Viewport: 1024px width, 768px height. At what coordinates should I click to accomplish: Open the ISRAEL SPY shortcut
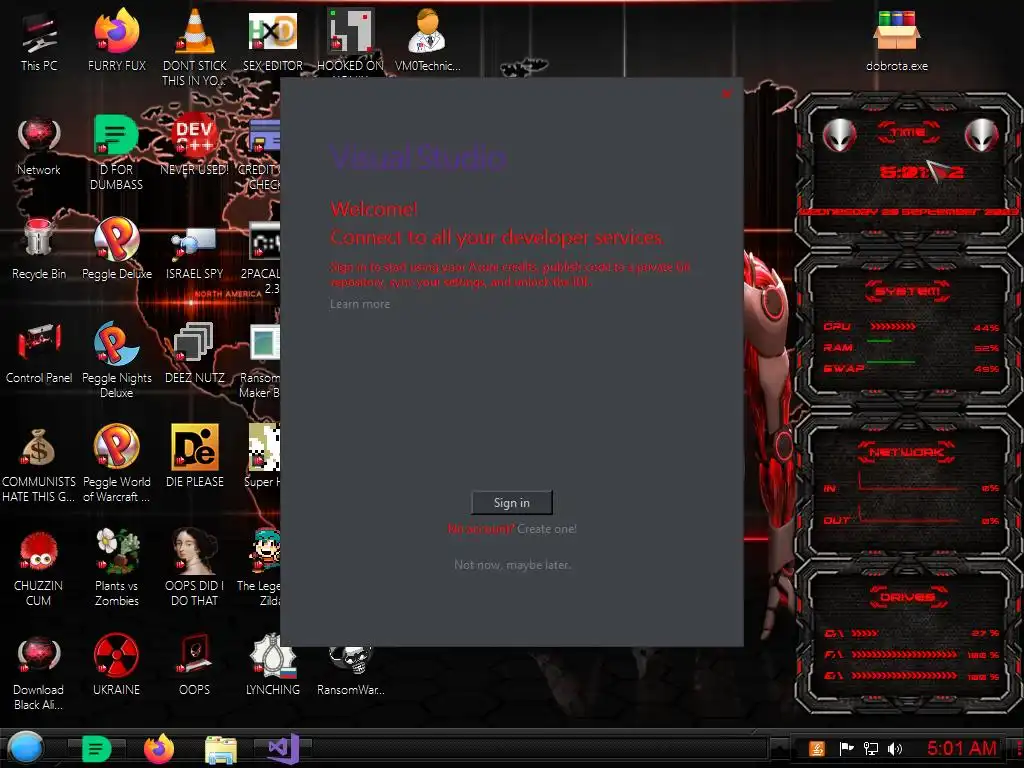[195, 253]
